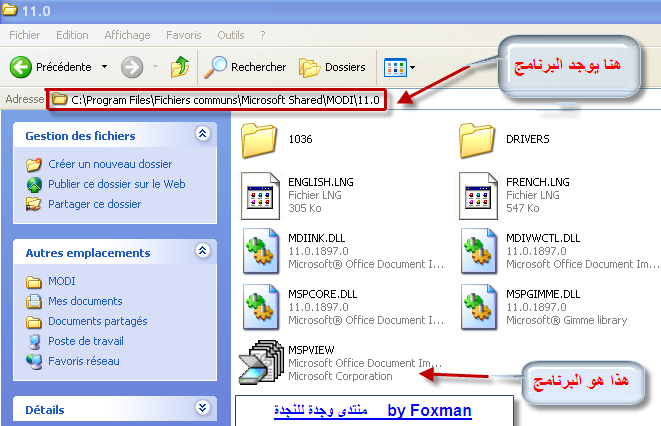661x426 pixels.
Task: Open the Outils menu
Action: coord(231,35)
